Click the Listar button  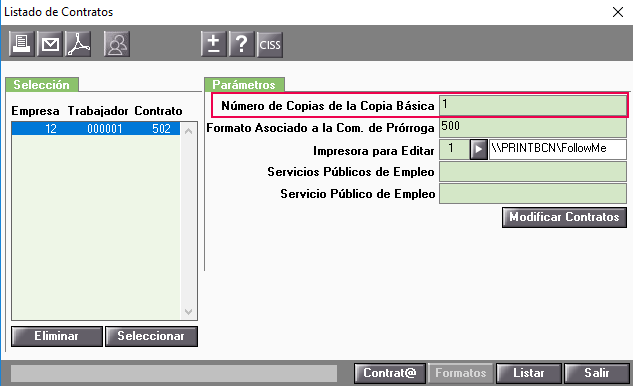click(x=528, y=373)
